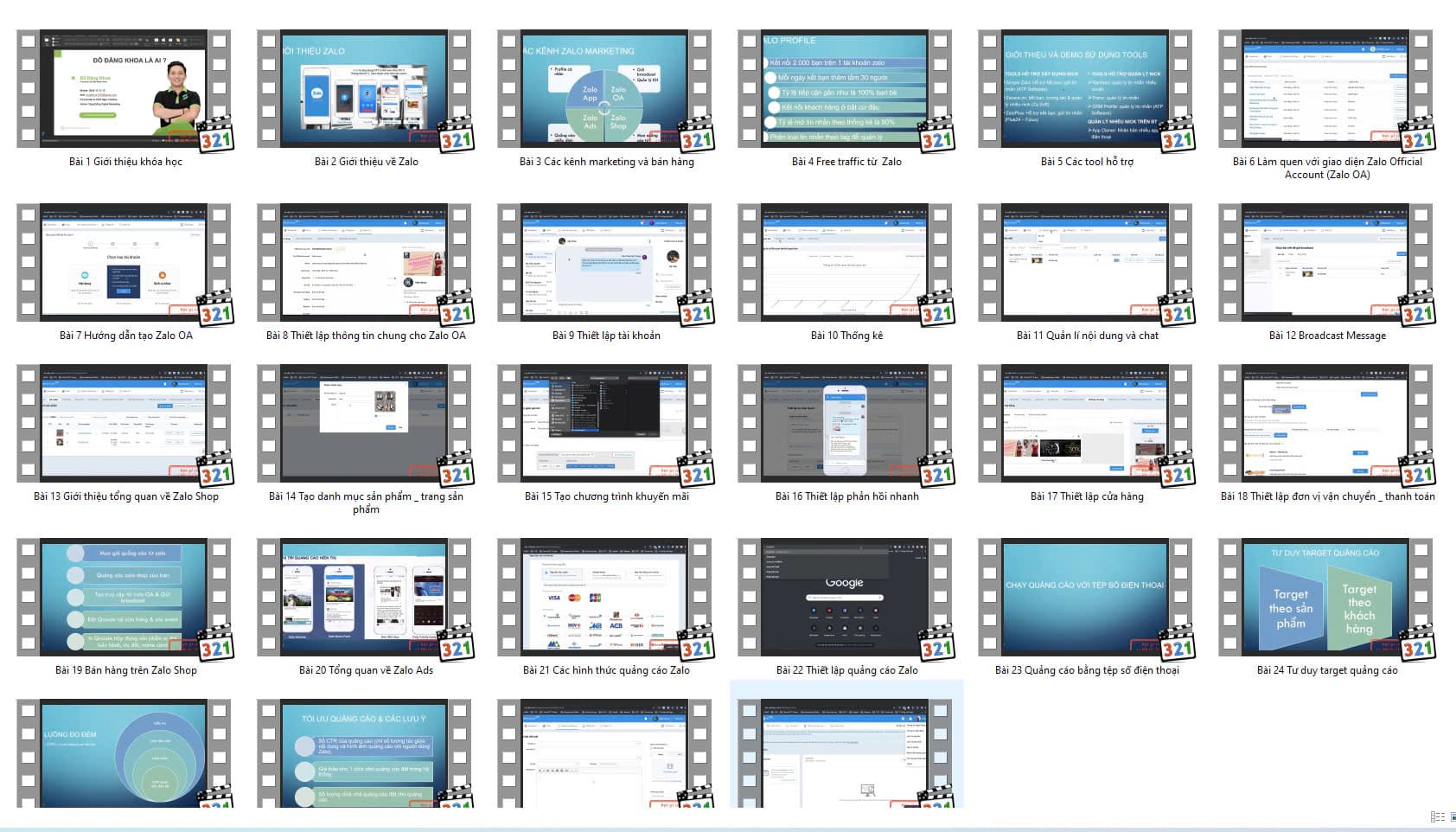Image resolution: width=1456 pixels, height=832 pixels.
Task: Select the file name 'Bài 10 Thống kê'
Action: pyautogui.click(x=846, y=336)
